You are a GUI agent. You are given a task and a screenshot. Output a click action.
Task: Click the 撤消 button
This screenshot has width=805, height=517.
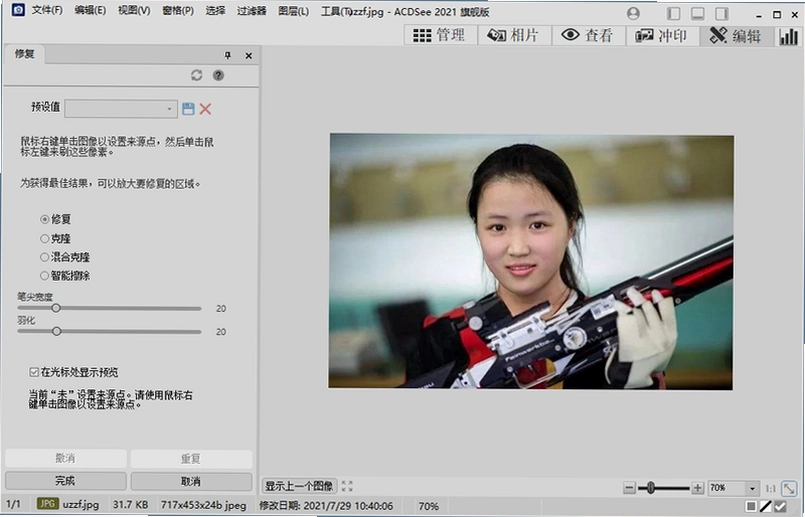(66, 458)
